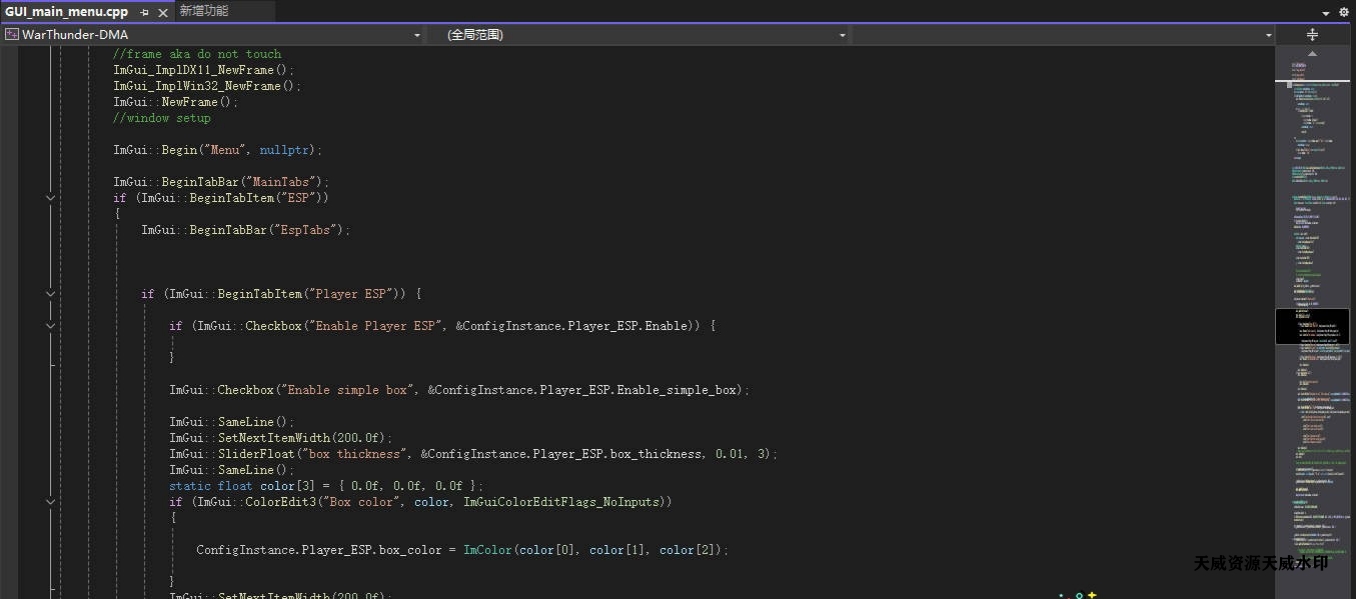Open the empty member navigation dropdown
This screenshot has height=599, width=1356.
(x=1268, y=35)
